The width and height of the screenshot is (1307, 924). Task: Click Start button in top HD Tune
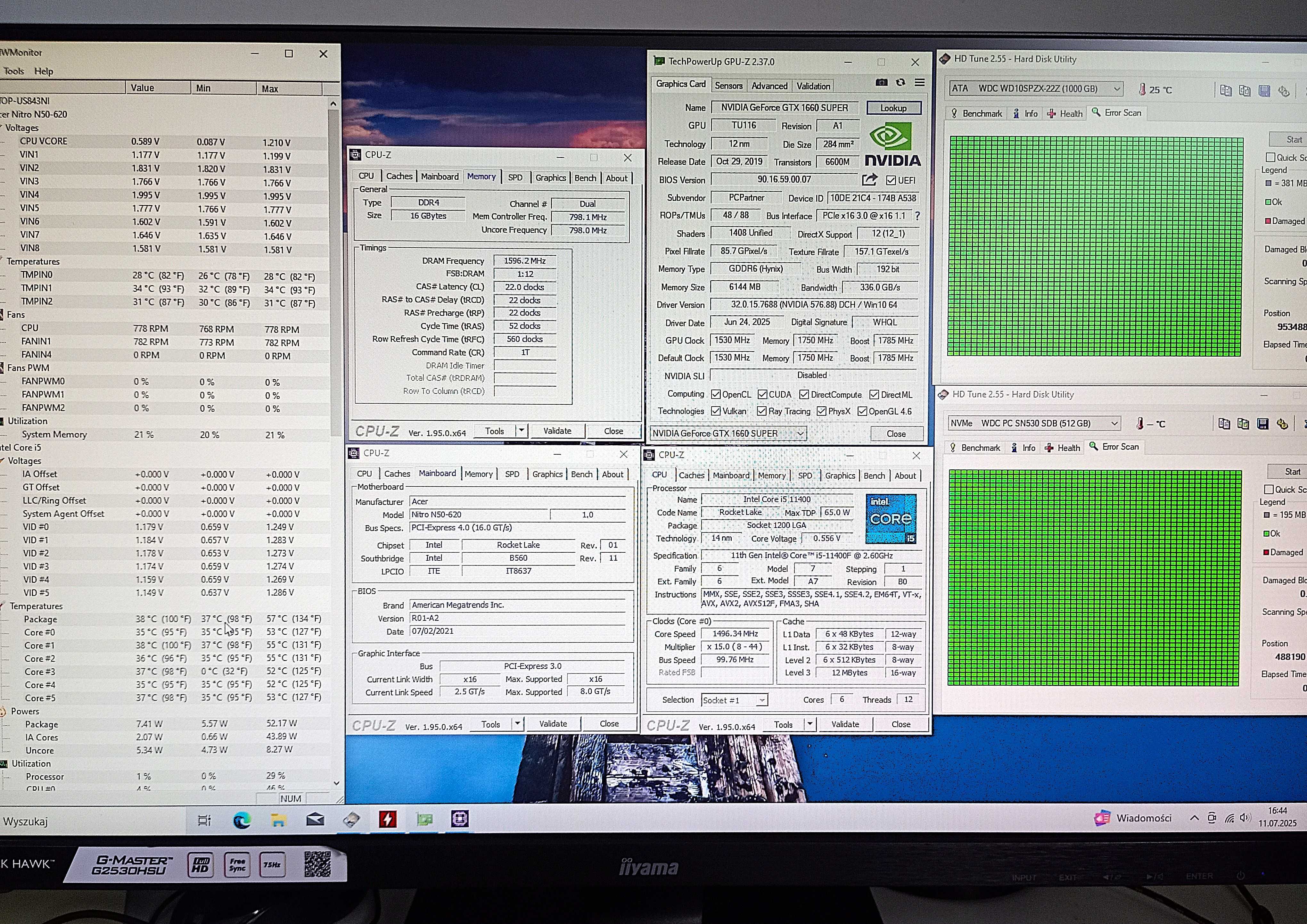point(1290,139)
